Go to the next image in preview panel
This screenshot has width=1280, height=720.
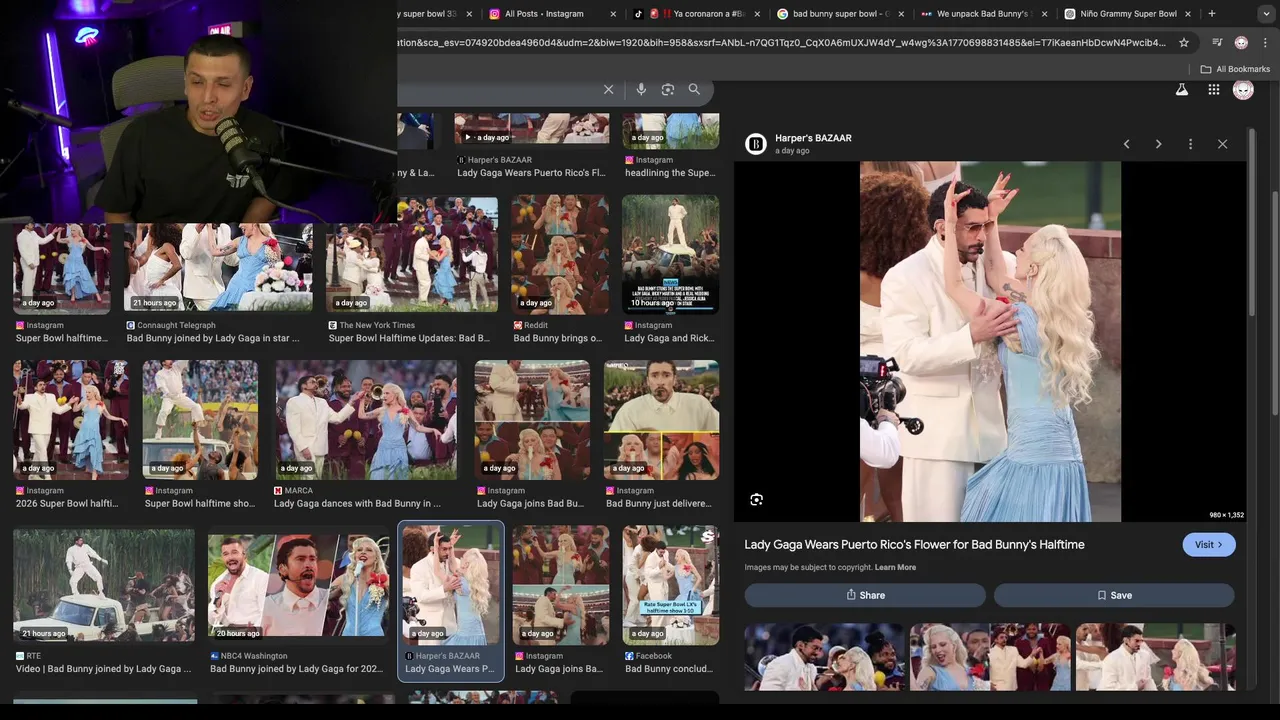(x=1158, y=144)
